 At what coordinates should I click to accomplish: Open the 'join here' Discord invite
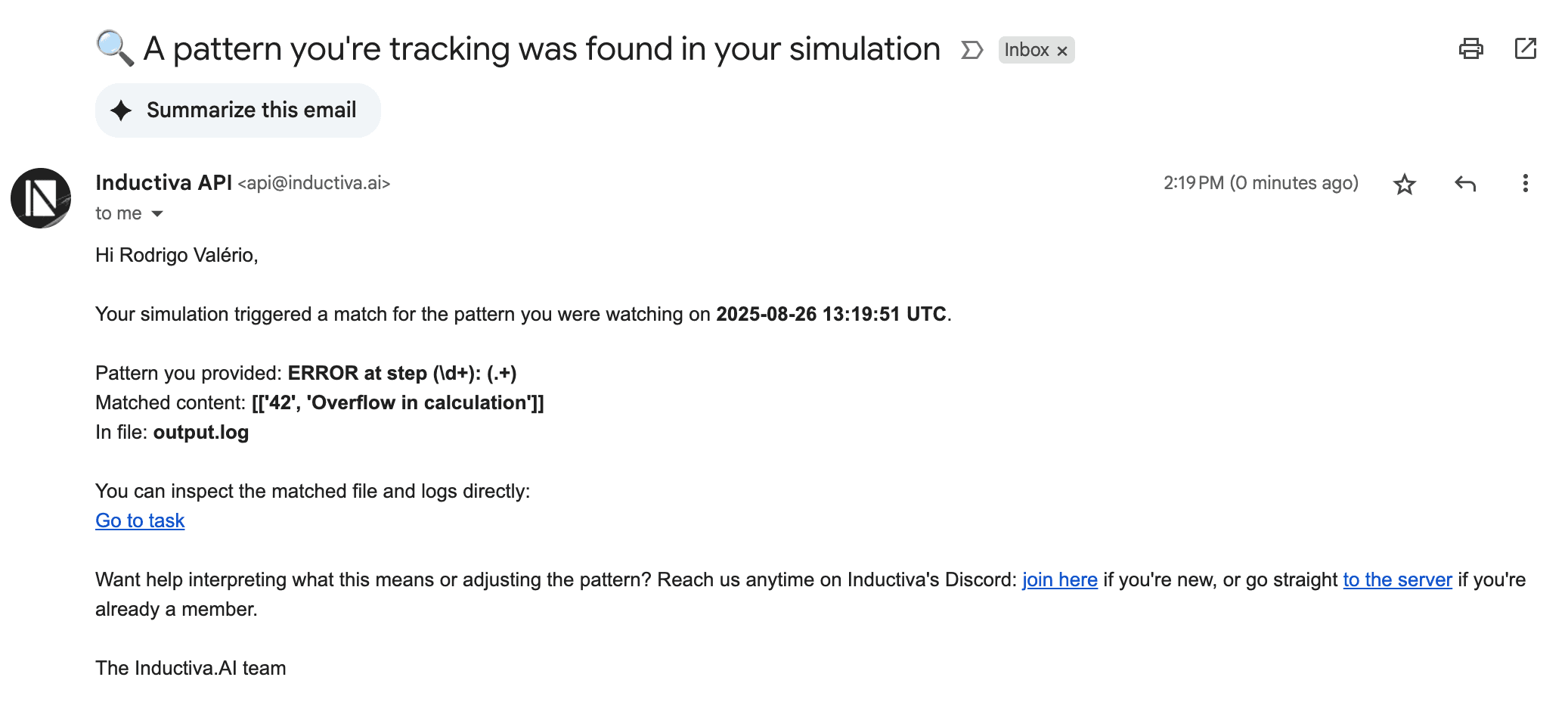[x=1059, y=579]
